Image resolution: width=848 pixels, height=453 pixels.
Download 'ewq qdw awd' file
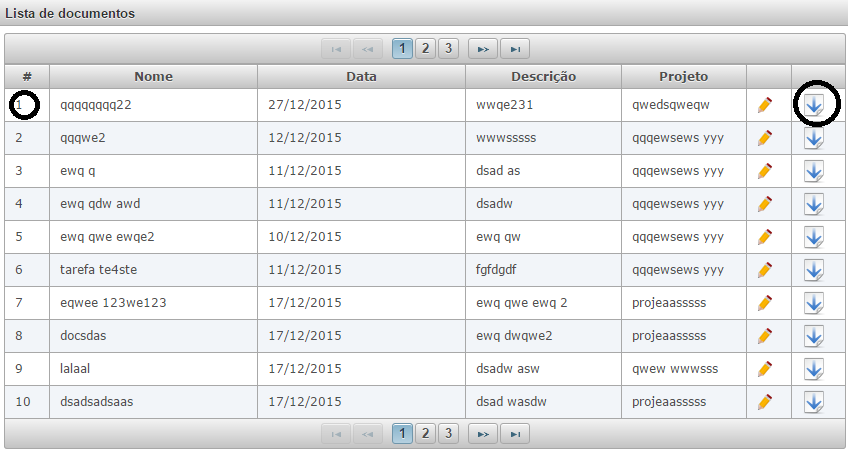click(x=814, y=204)
